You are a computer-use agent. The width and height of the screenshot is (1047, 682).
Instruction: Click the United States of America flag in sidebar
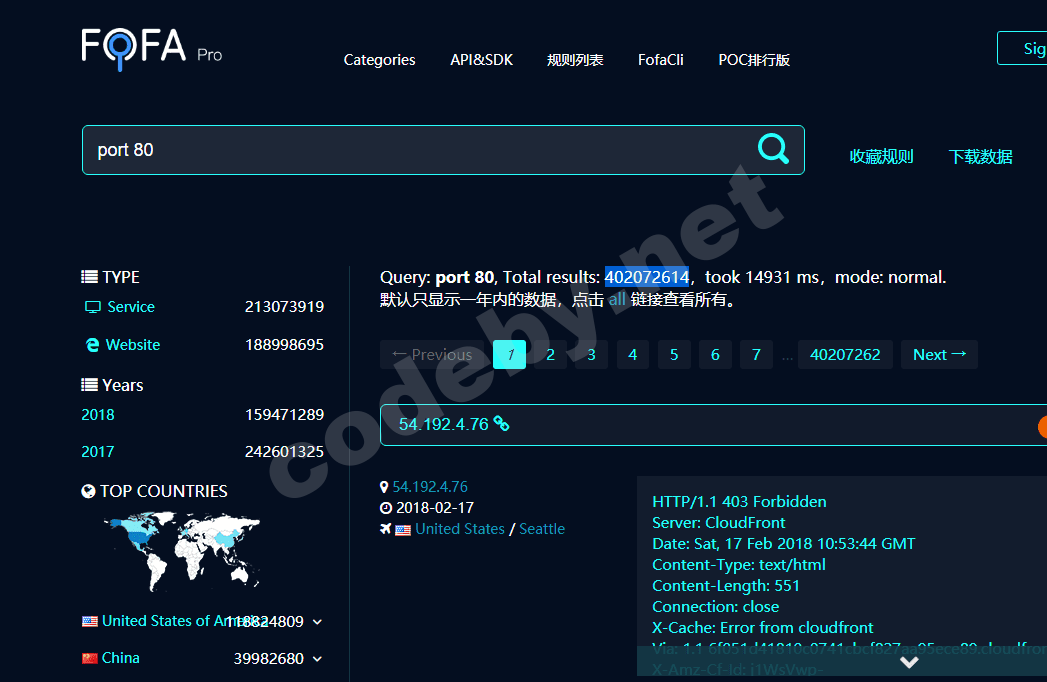(89, 621)
